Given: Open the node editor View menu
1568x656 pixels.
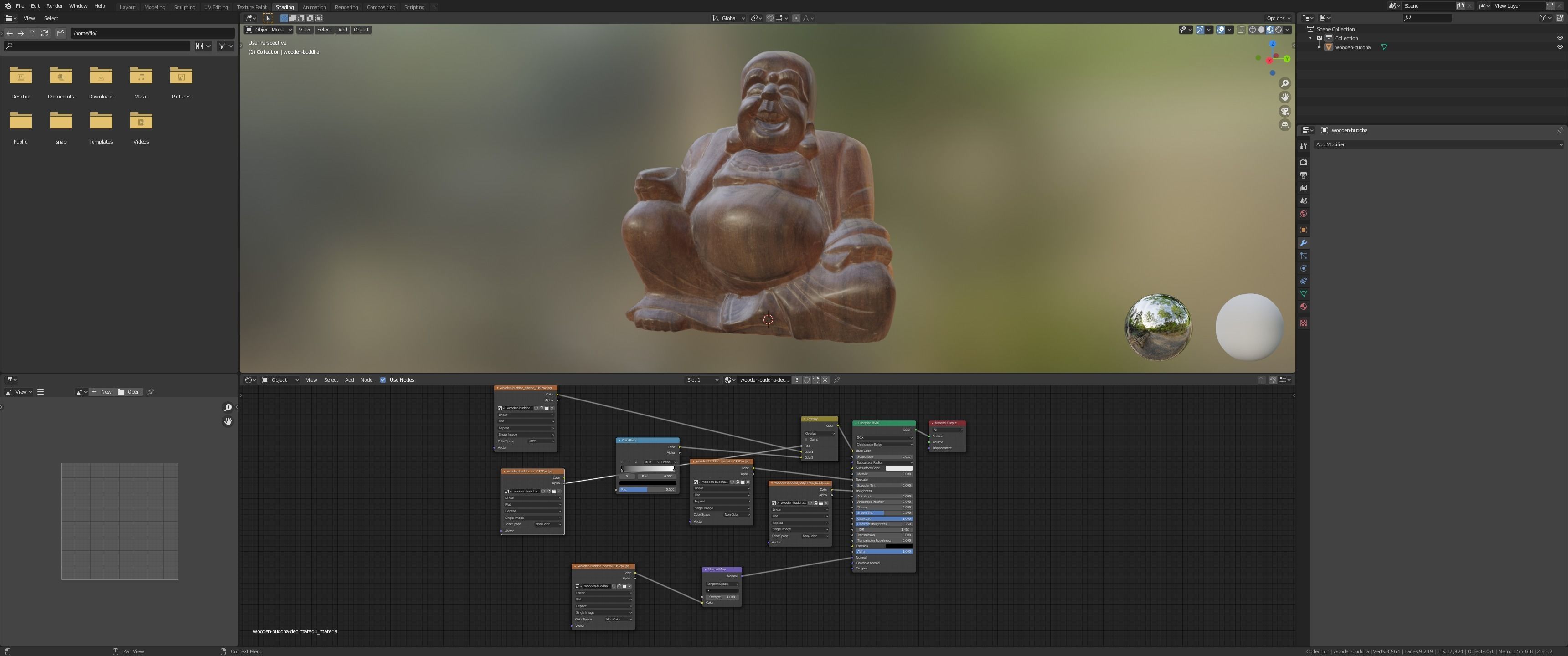Looking at the screenshot, I should tap(311, 380).
